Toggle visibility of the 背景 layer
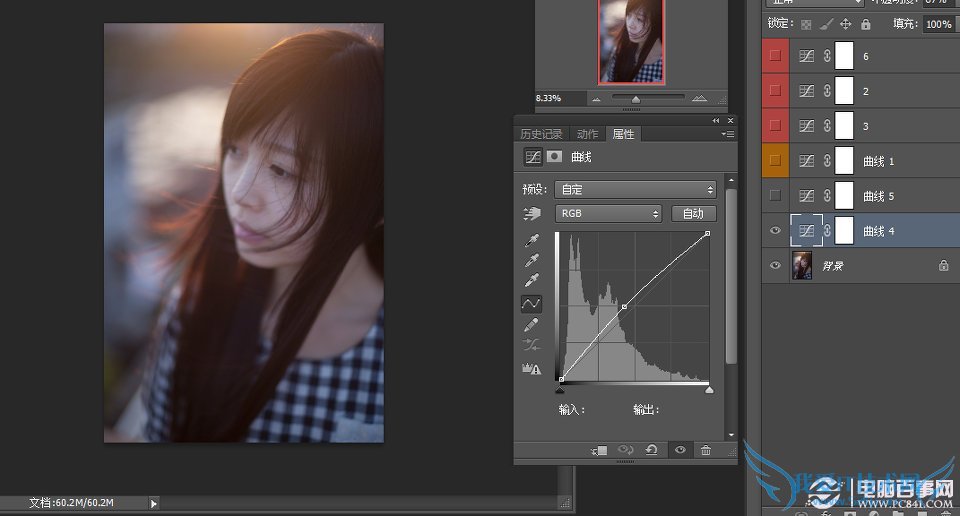960x516 pixels. coord(775,266)
